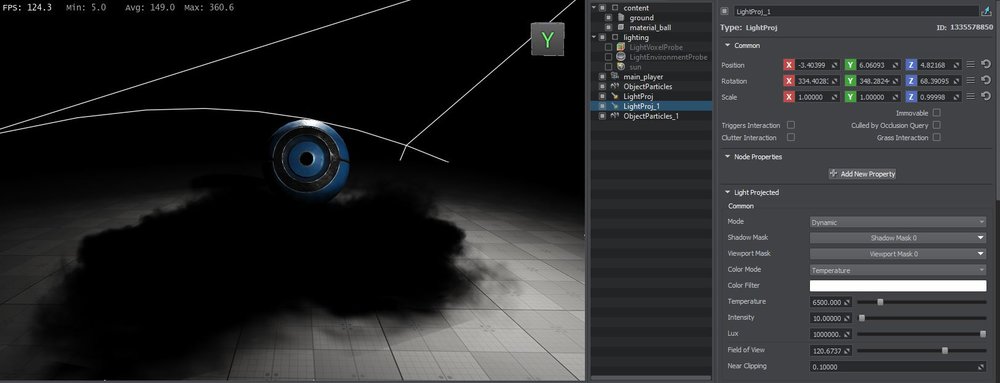Select the main_player node in the tree

tap(643, 76)
